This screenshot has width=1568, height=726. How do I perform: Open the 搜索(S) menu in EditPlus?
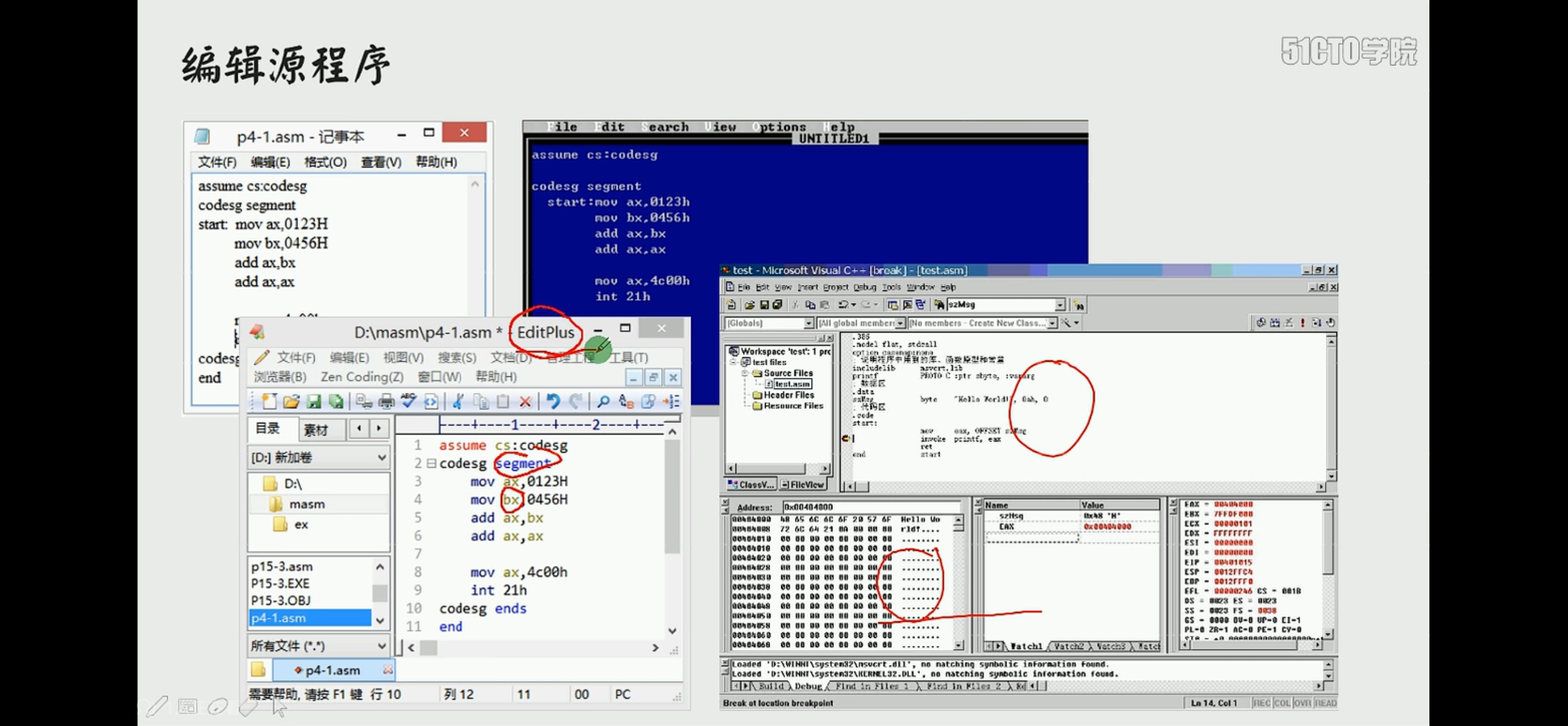[457, 358]
